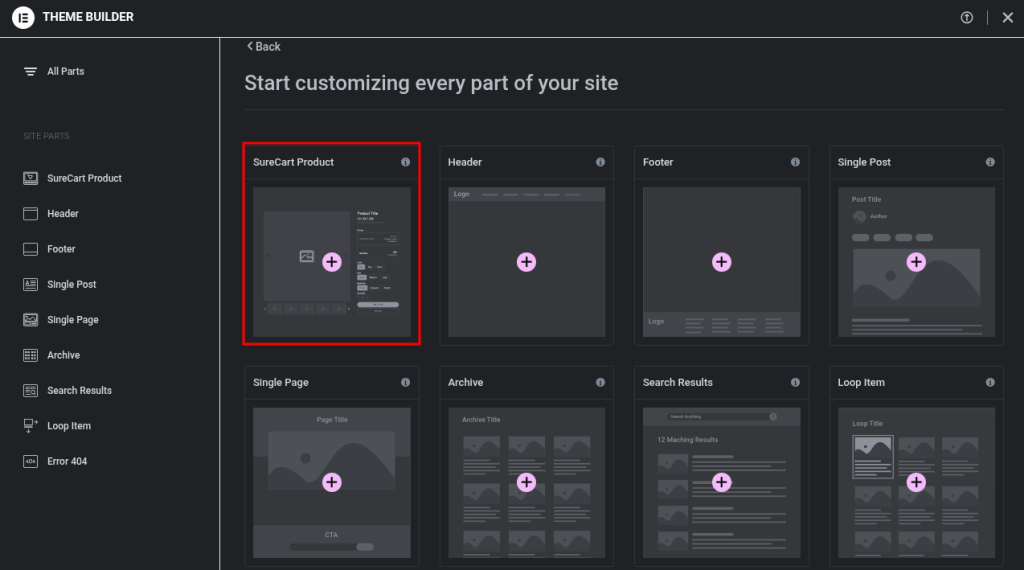Click the info icon on Footer card

[795, 162]
